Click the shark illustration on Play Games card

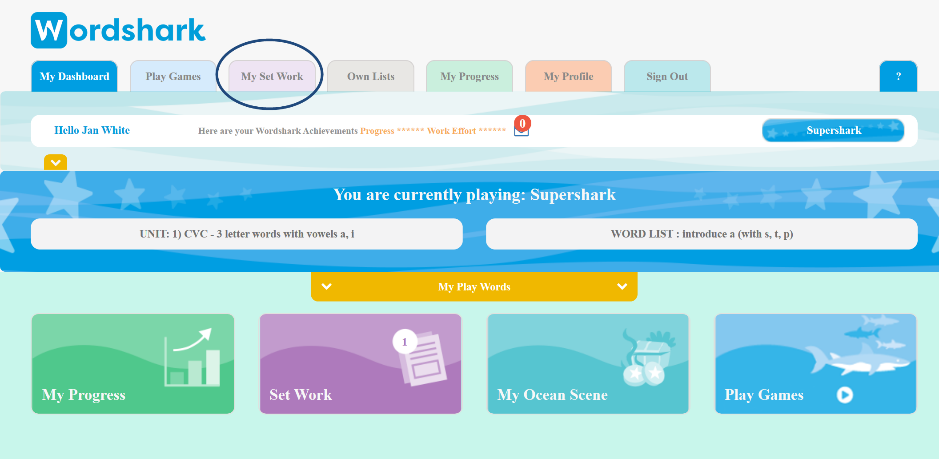pyautogui.click(x=858, y=358)
